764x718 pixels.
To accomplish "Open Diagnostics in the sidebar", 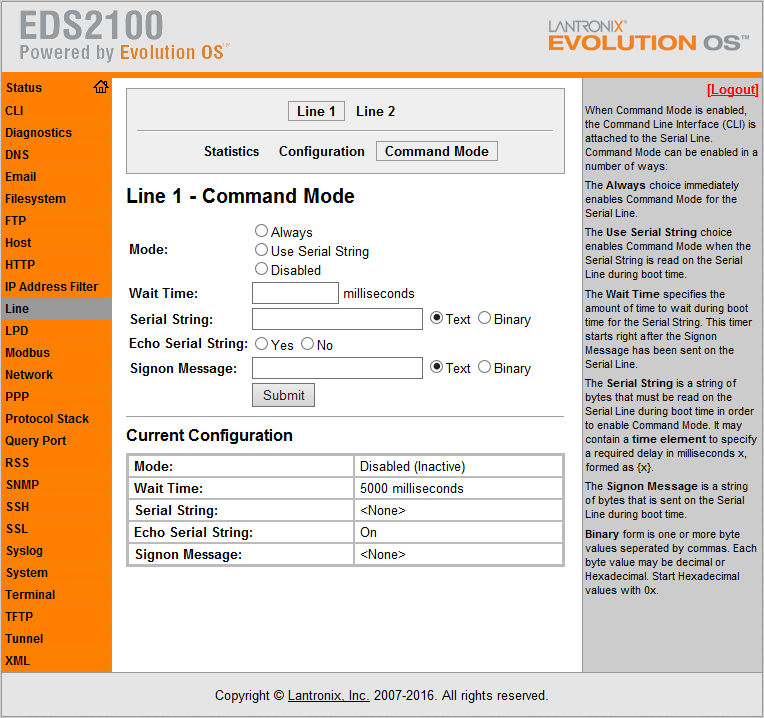I will (57, 132).
